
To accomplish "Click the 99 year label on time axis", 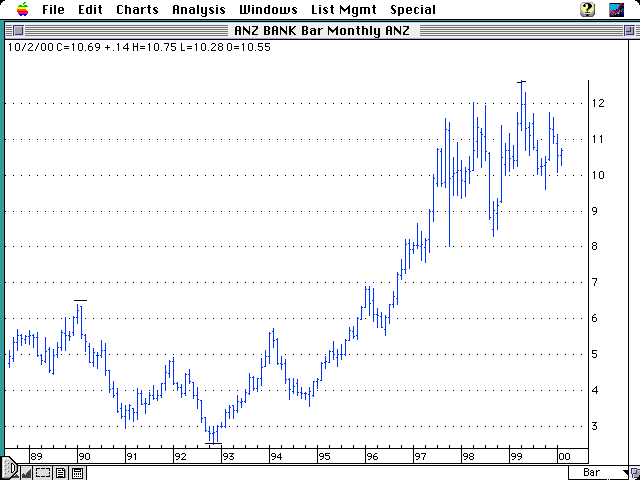I will 517,456.
